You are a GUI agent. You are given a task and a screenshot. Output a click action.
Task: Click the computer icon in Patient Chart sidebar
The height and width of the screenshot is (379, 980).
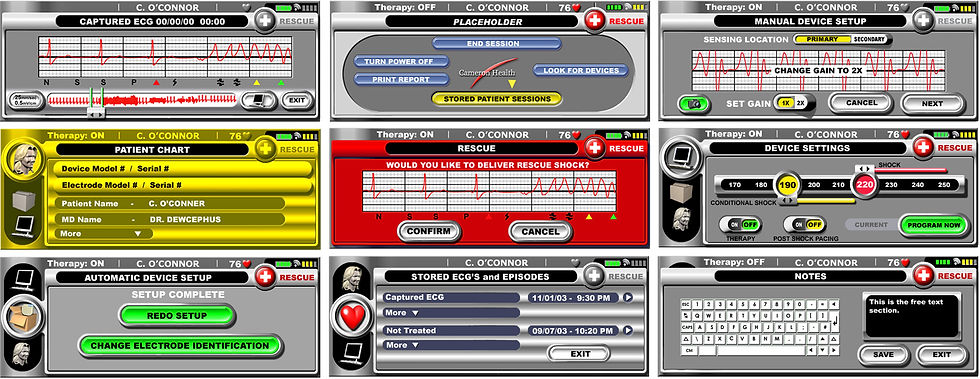[x=24, y=226]
